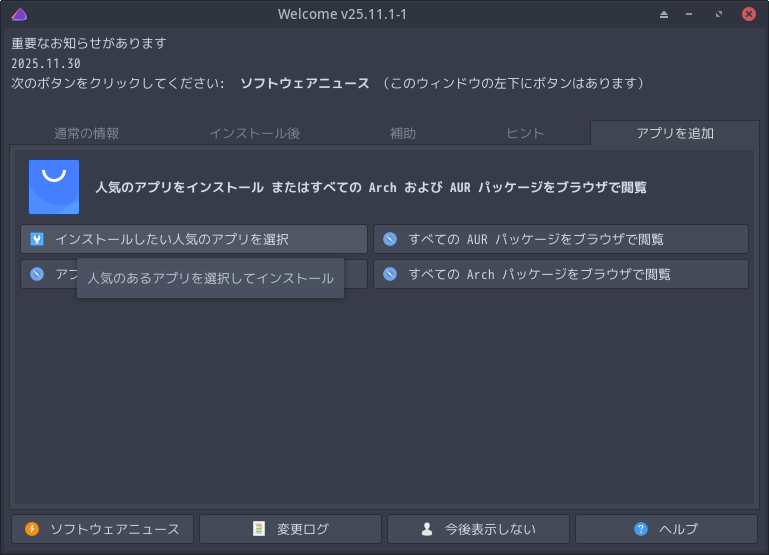Viewport: 769px width, 555px height.
Task: Open the ソフトウェアニュース button at bottom
Action: point(103,529)
